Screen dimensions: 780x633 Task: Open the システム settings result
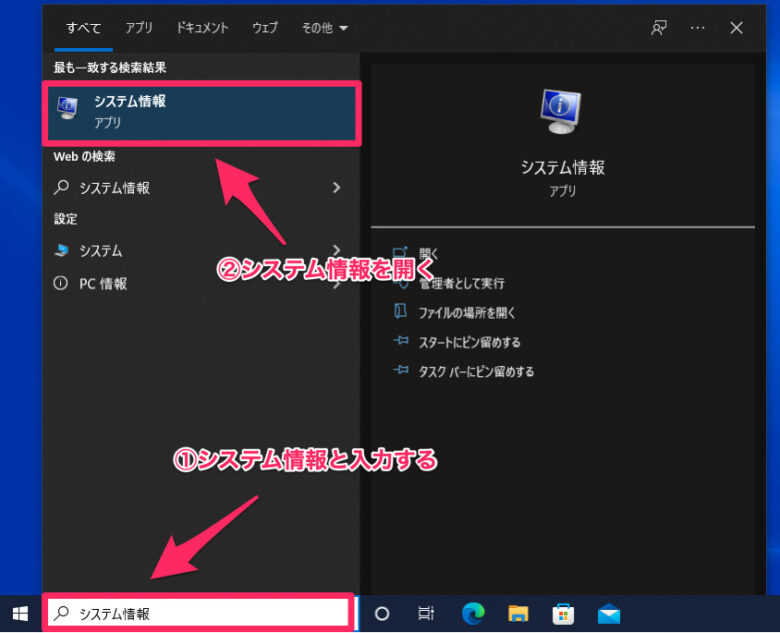199,250
